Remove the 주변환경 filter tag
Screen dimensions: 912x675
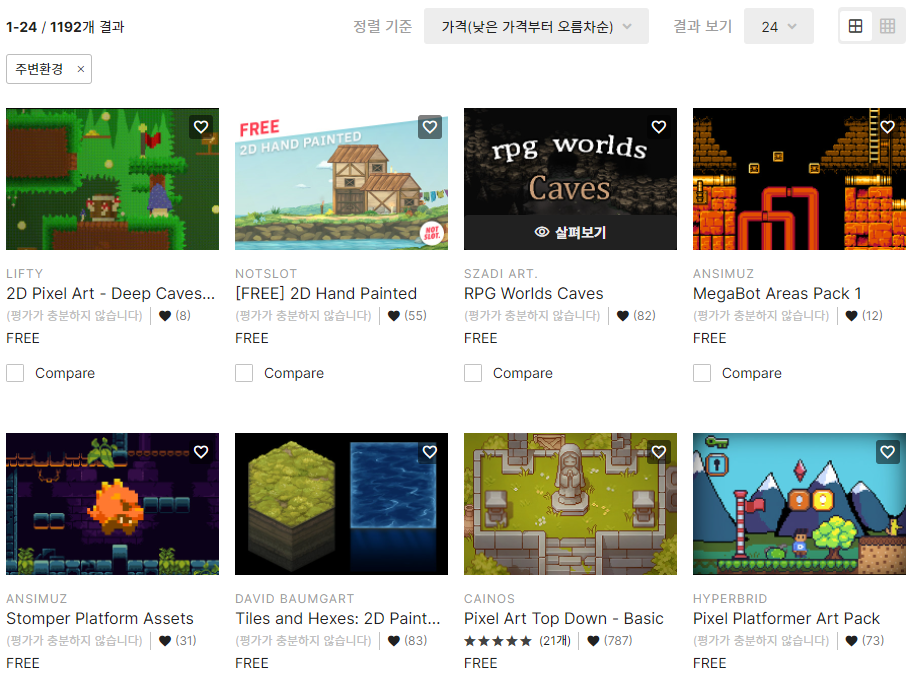tap(81, 69)
